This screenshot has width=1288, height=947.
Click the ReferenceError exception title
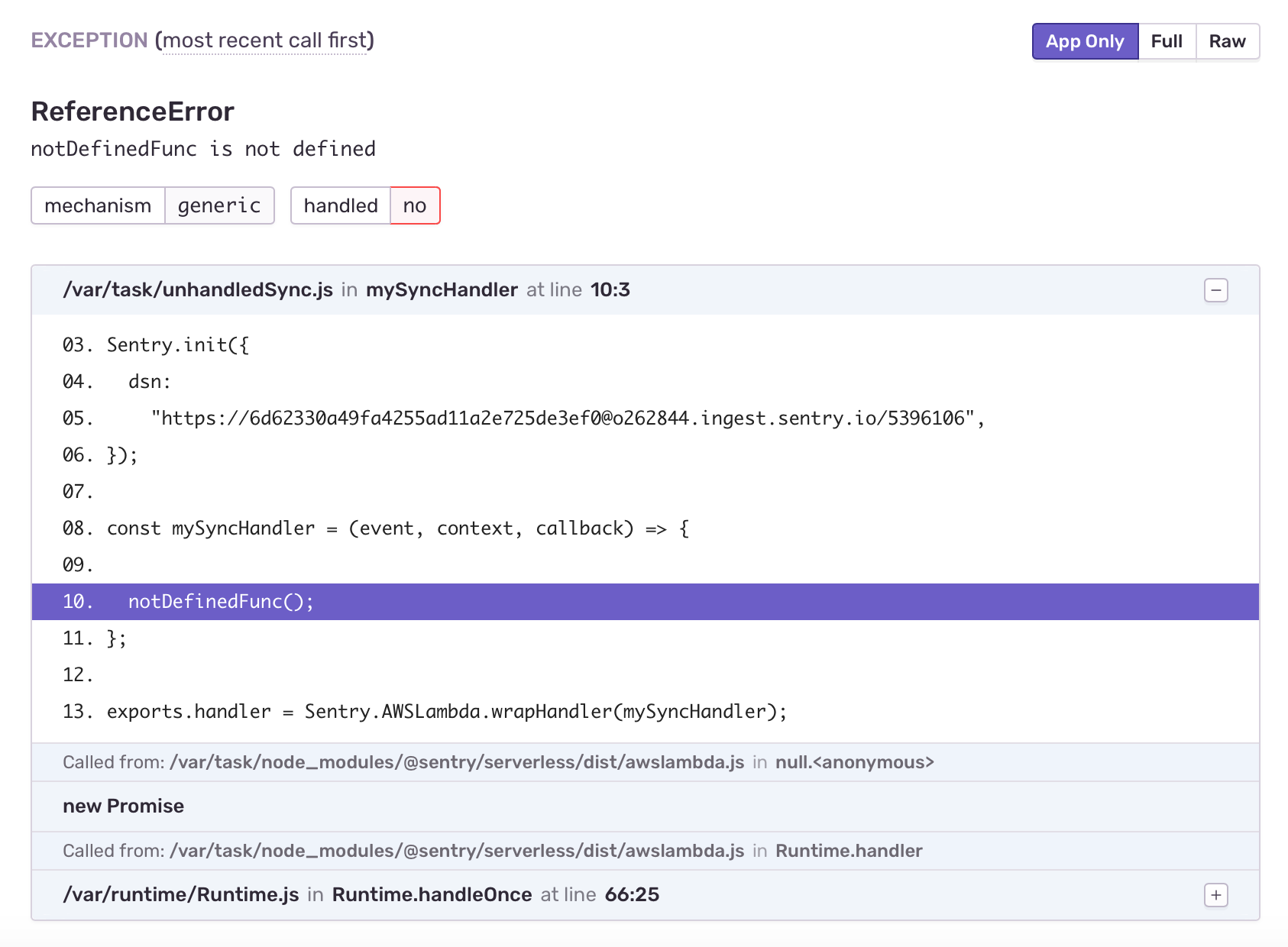133,112
